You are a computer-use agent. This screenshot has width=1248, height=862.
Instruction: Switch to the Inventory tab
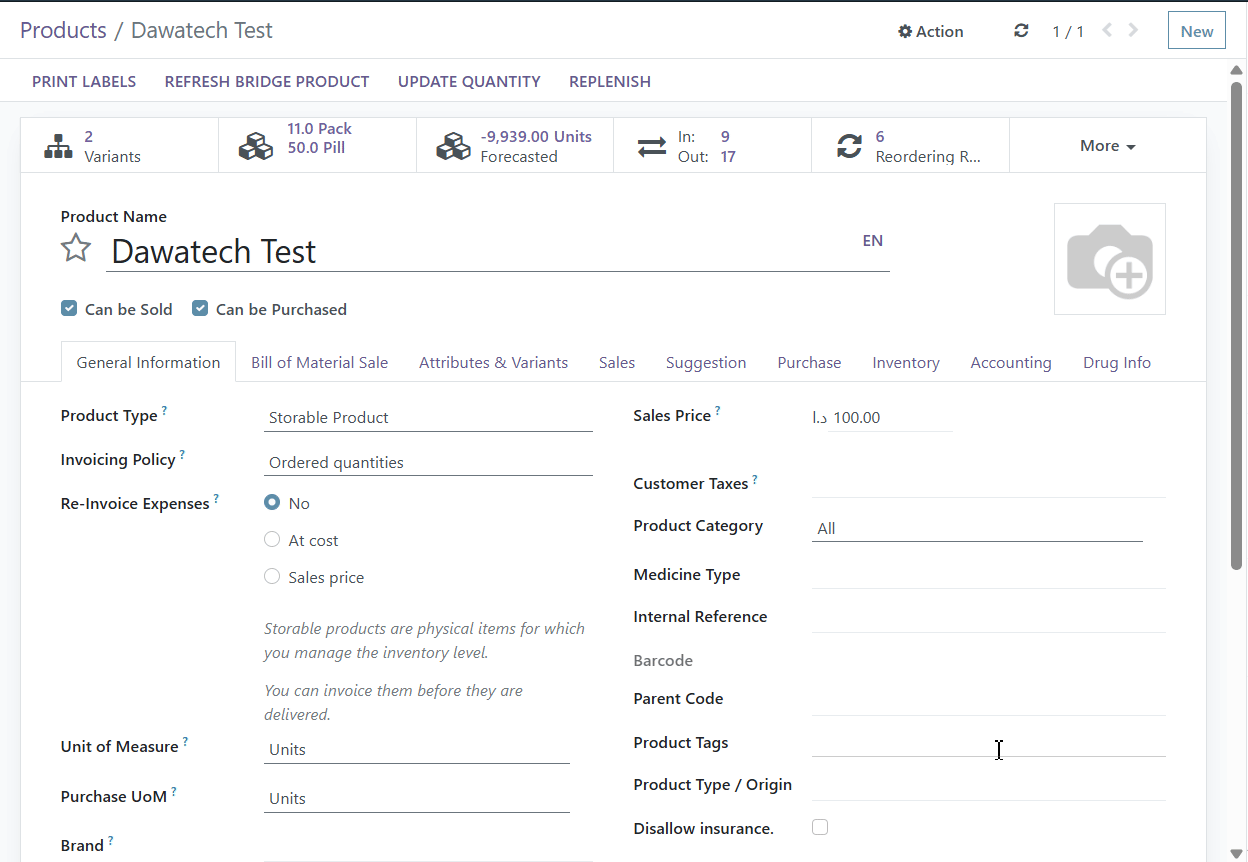905,362
